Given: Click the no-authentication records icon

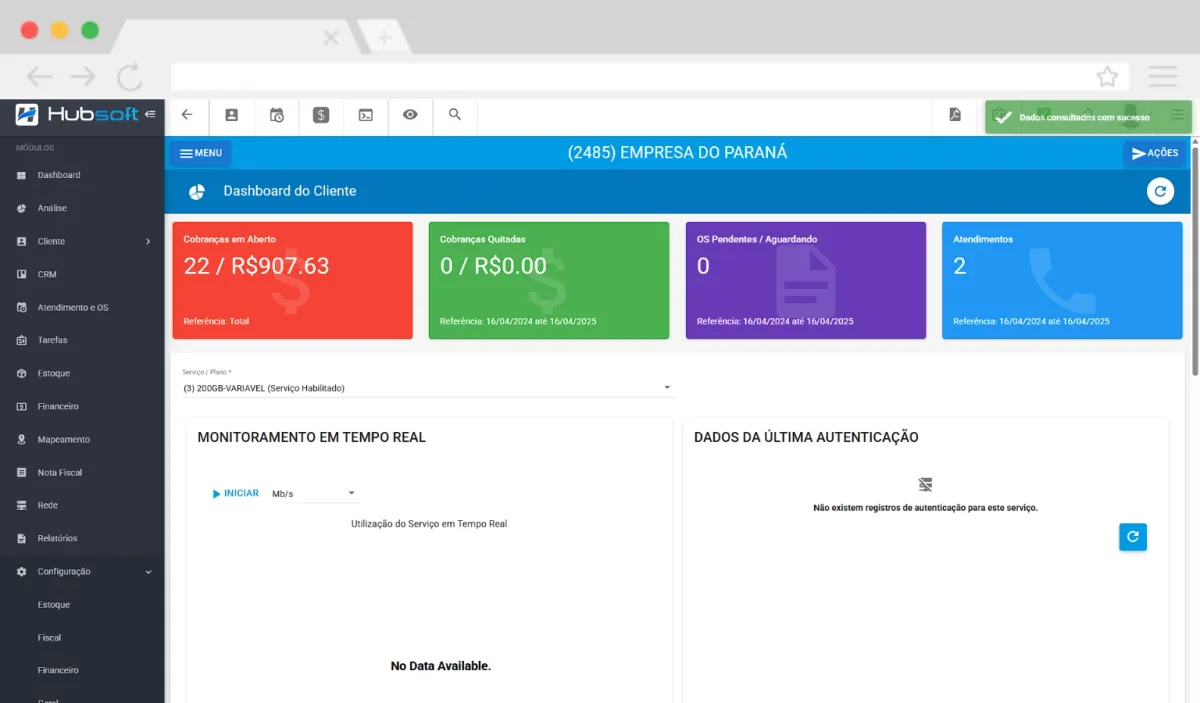Looking at the screenshot, I should click(925, 485).
